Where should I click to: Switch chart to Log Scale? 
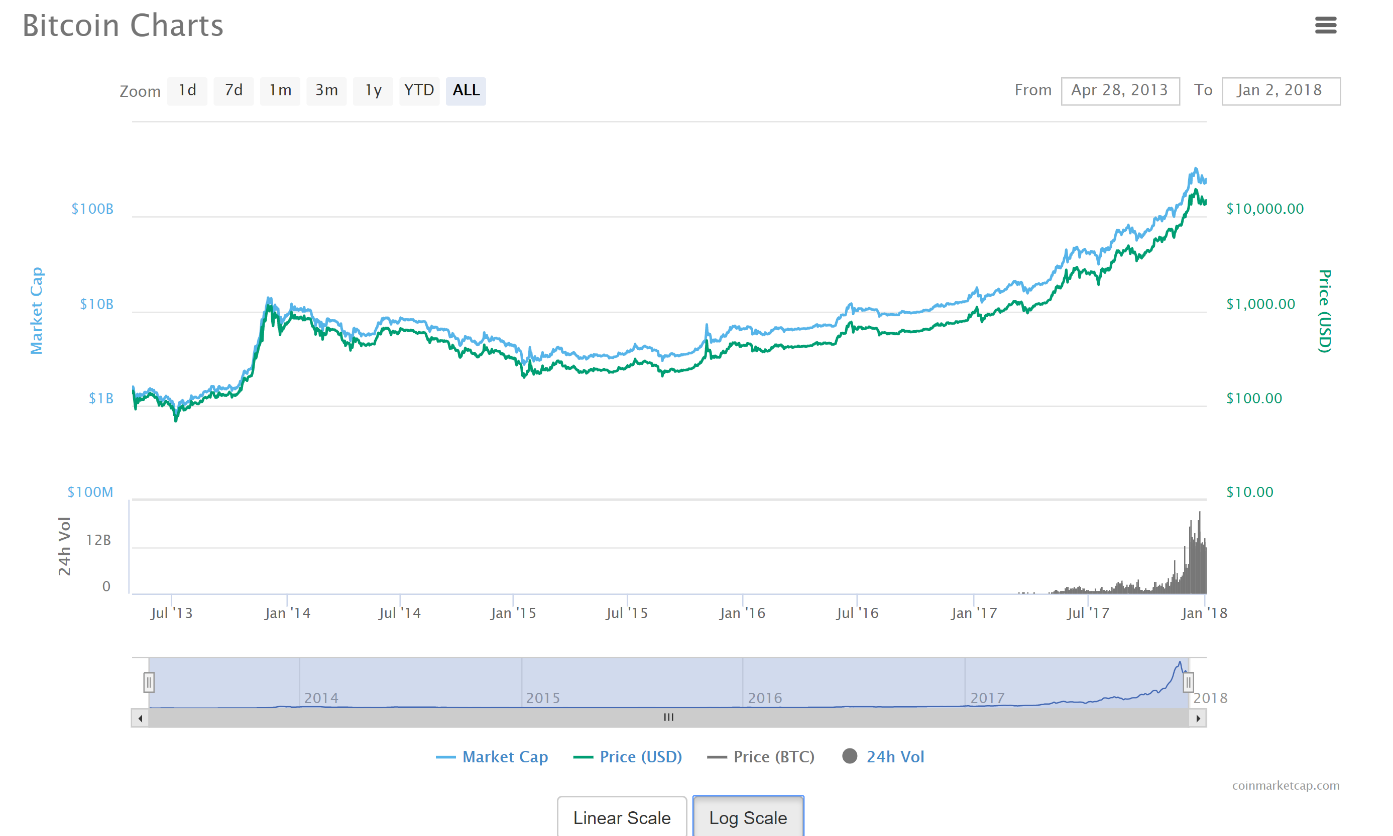coord(748,817)
